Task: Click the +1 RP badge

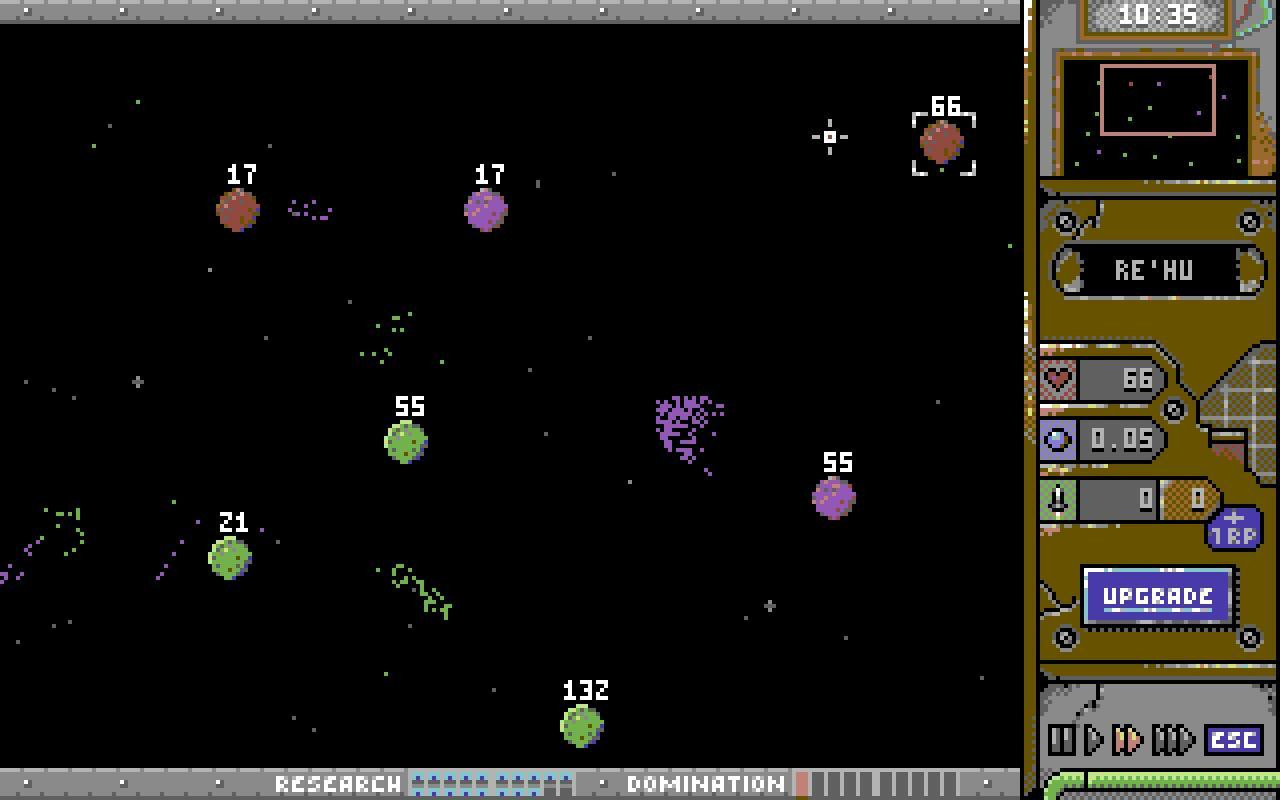Action: coord(1234,527)
